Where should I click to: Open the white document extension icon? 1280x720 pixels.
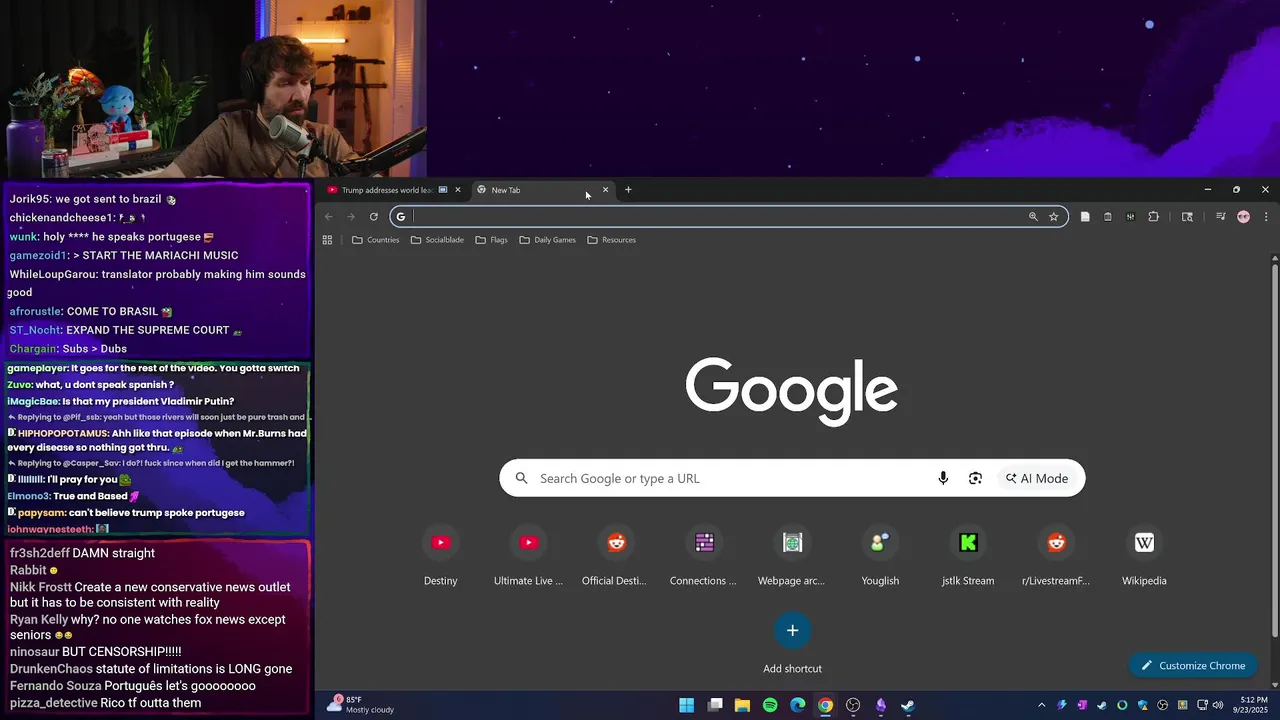[1085, 216]
